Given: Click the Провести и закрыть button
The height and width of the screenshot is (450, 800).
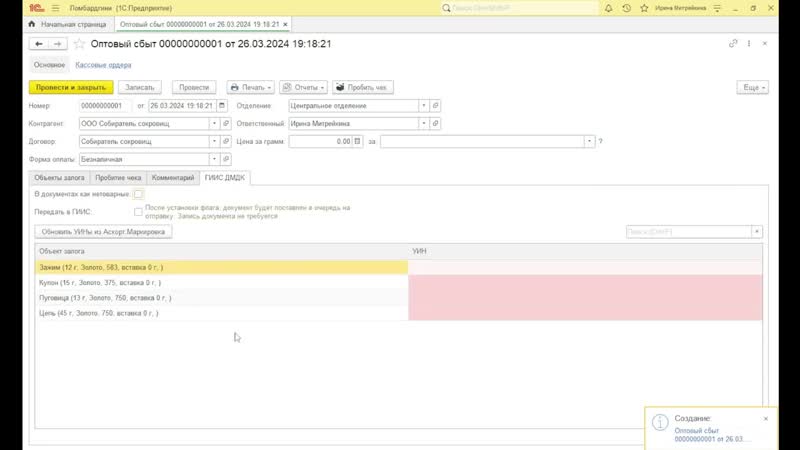Looking at the screenshot, I should [70, 87].
